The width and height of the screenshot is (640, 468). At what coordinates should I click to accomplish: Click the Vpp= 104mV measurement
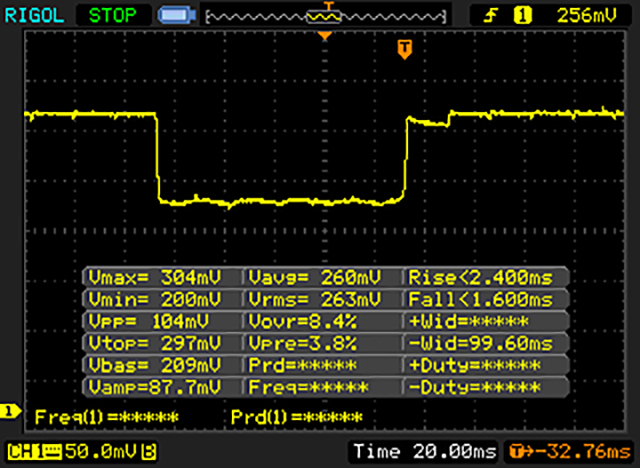[149, 322]
